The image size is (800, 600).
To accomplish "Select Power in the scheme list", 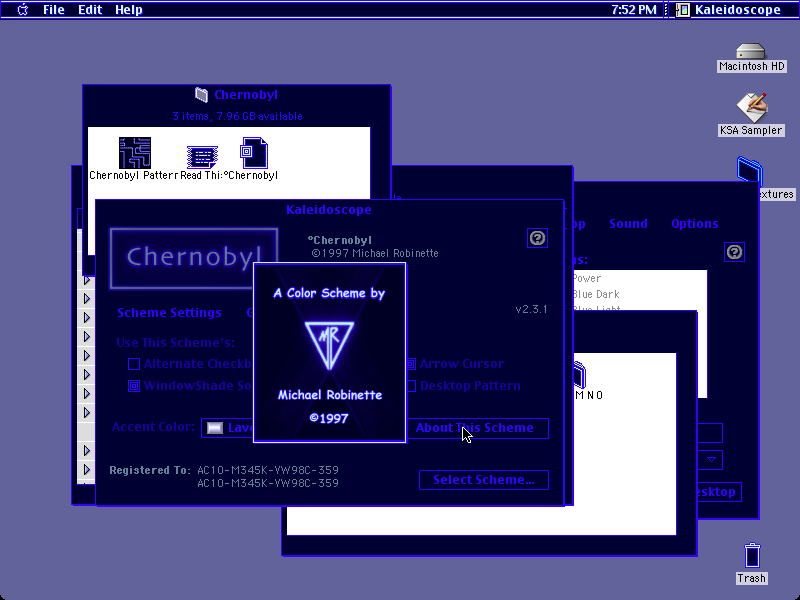I will click(x=587, y=279).
